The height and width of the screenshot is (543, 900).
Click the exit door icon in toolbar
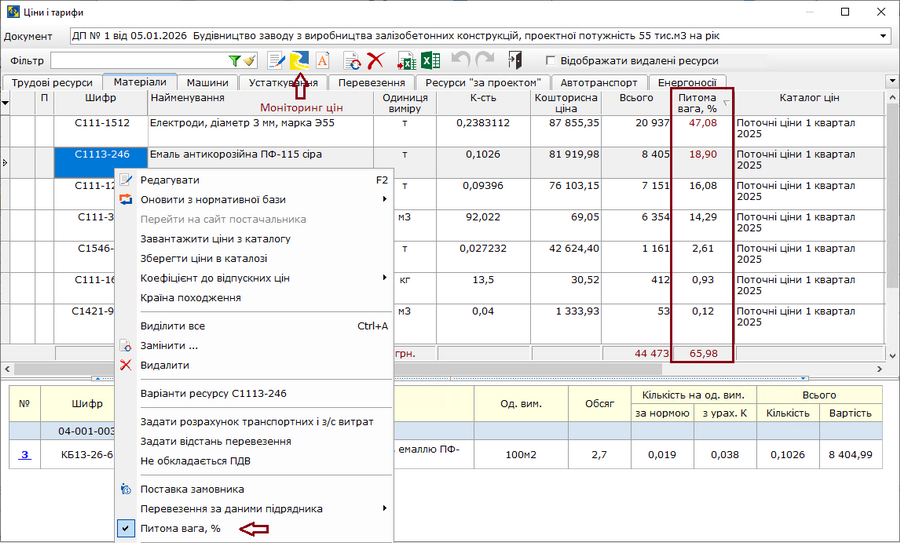coord(515,61)
